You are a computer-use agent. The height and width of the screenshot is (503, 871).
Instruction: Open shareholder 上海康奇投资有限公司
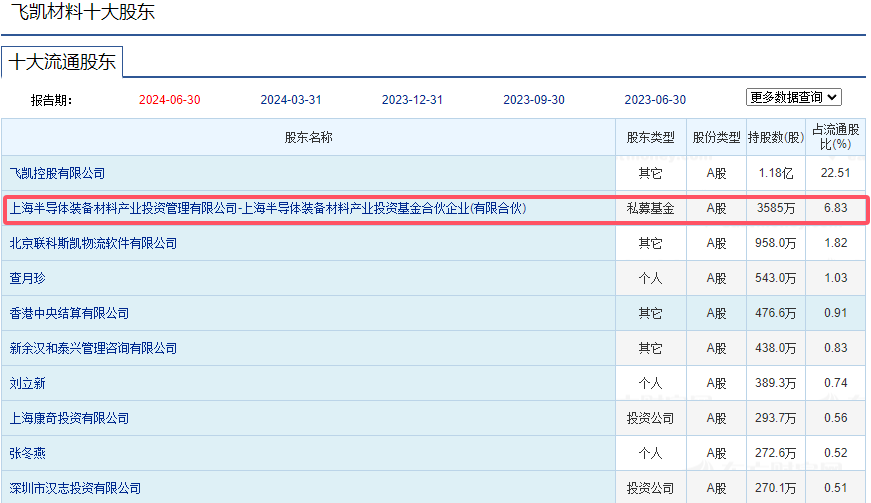click(x=69, y=418)
